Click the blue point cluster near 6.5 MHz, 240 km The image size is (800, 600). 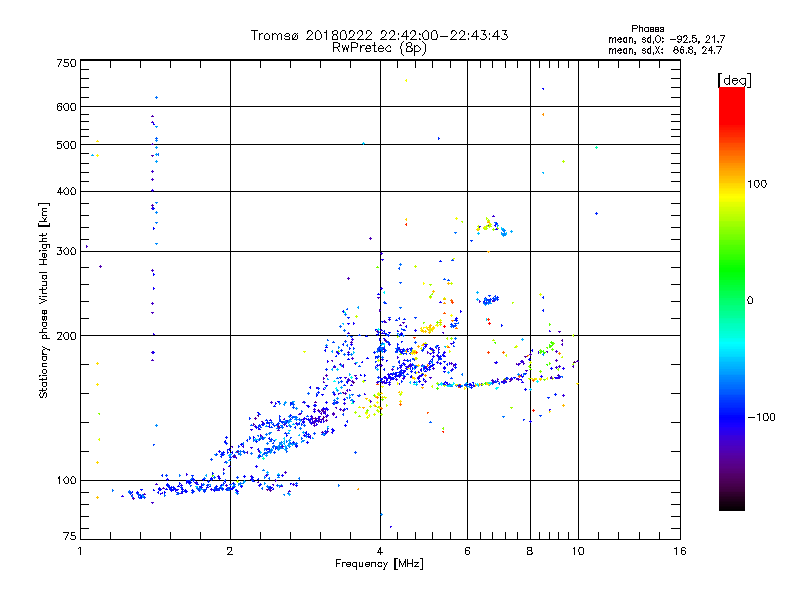(490, 300)
